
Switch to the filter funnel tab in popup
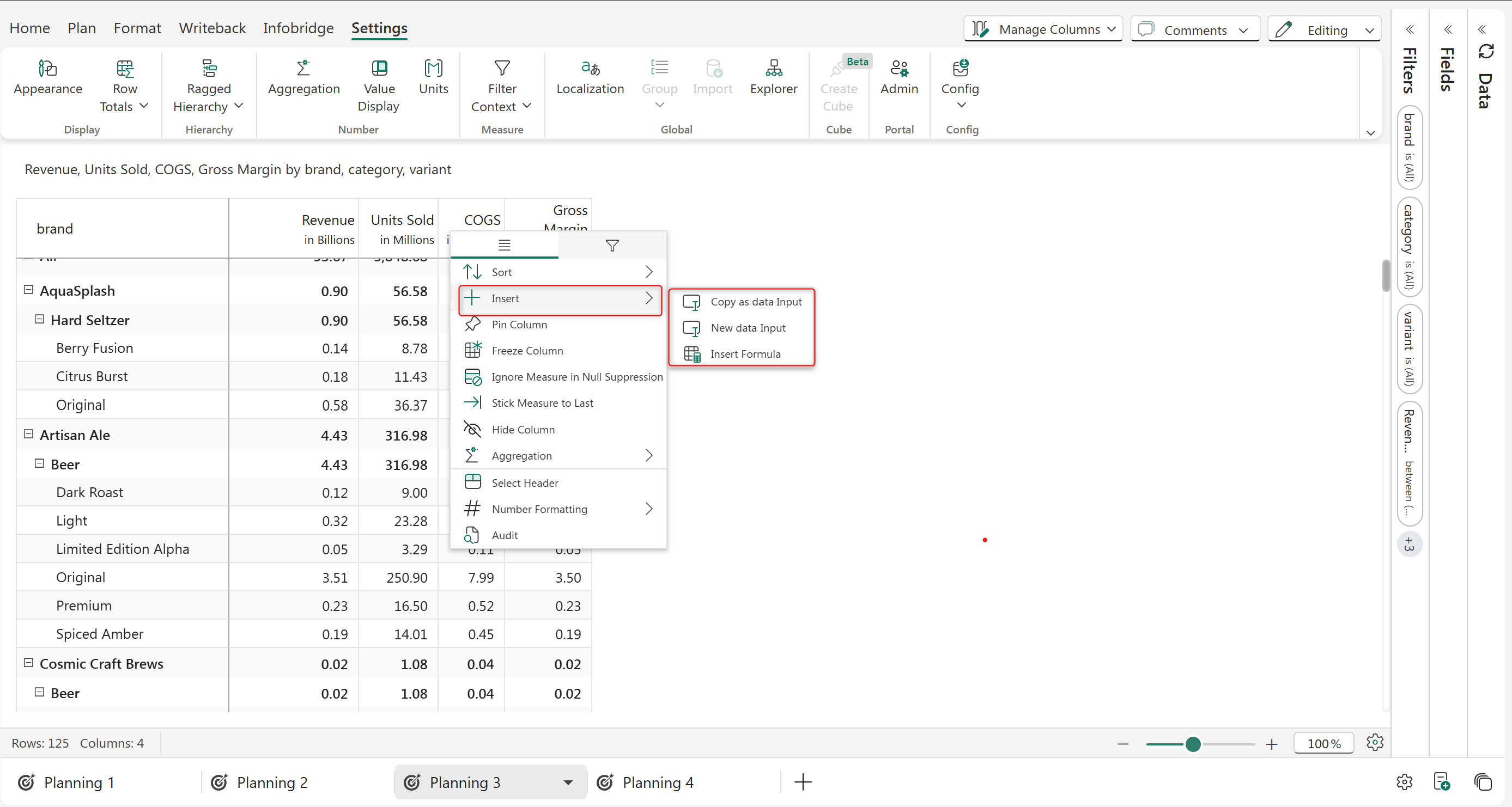click(612, 246)
